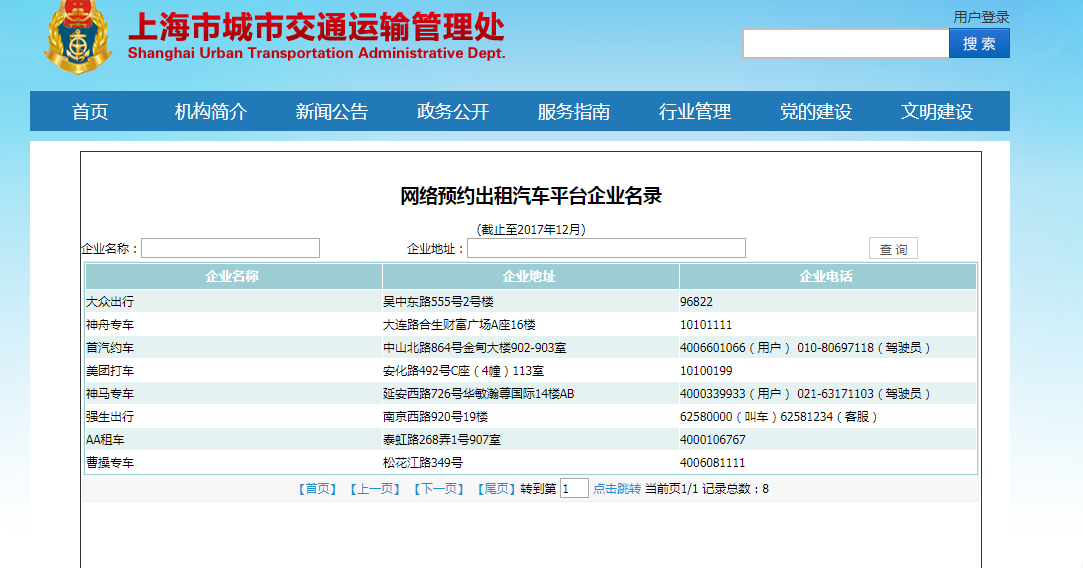
Task: Select the AA租车 company name cell
Action: [x=105, y=439]
